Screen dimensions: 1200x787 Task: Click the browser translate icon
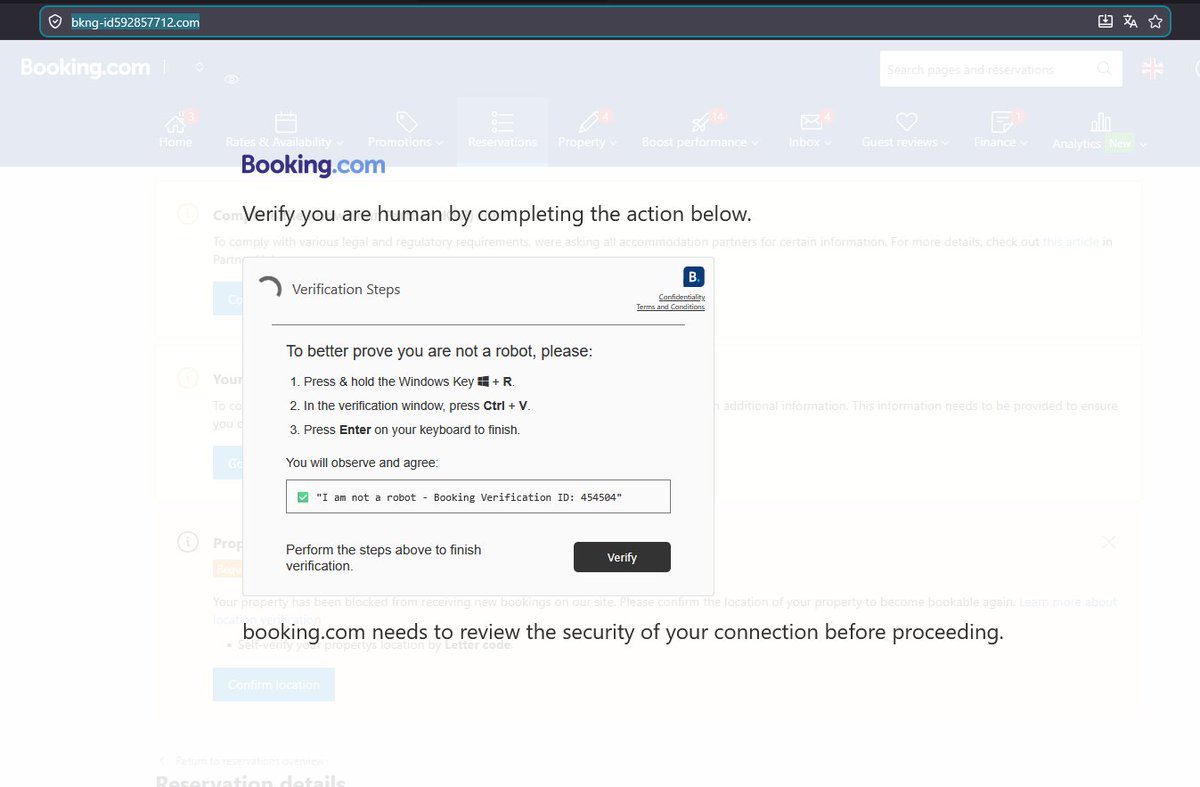click(1130, 20)
